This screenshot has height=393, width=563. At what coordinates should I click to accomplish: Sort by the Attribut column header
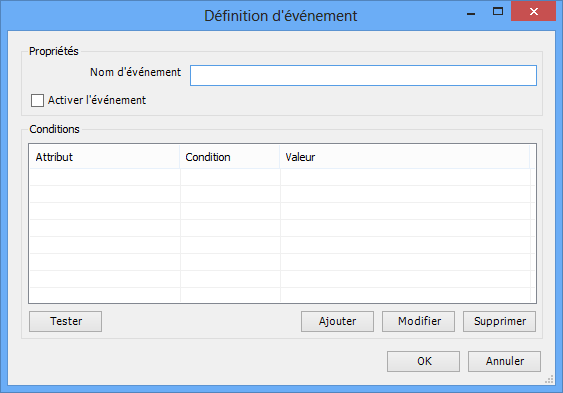click(104, 157)
